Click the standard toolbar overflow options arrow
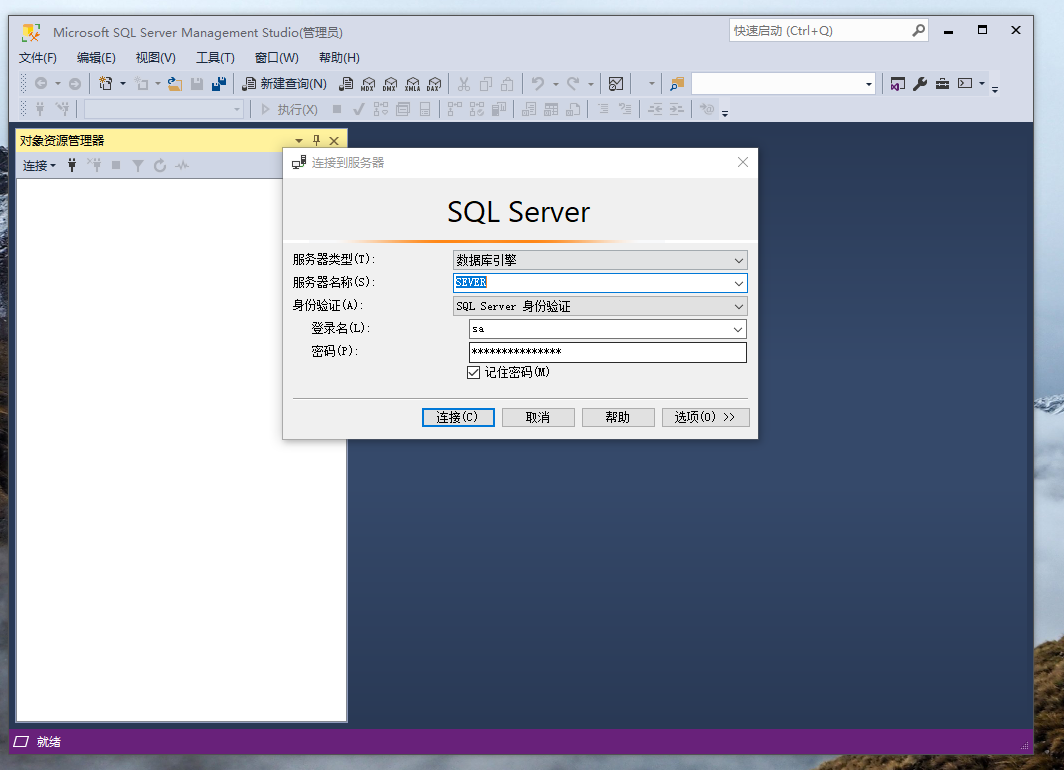The image size is (1064, 770). click(x=995, y=89)
